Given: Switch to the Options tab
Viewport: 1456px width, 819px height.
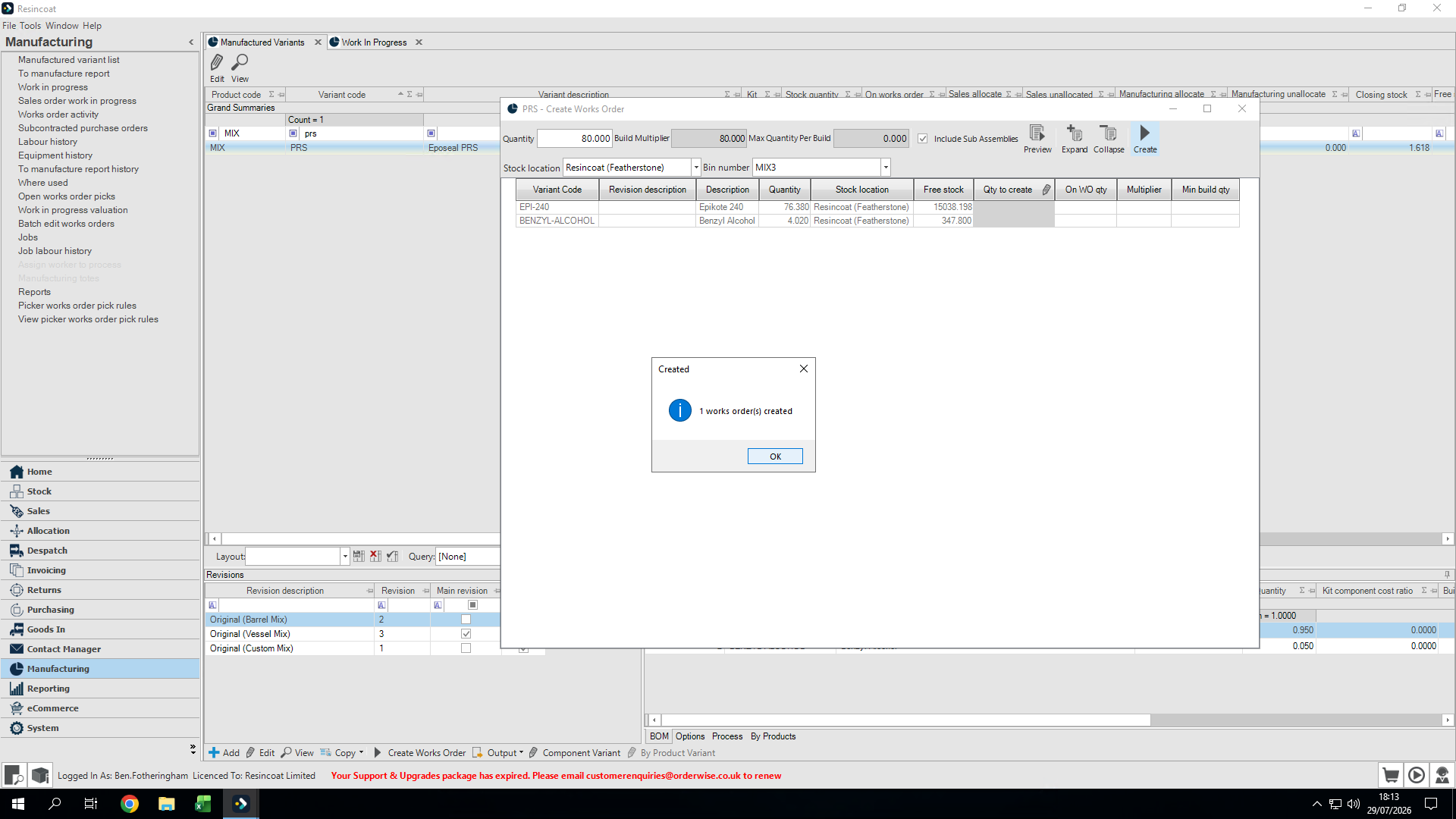Looking at the screenshot, I should [690, 736].
